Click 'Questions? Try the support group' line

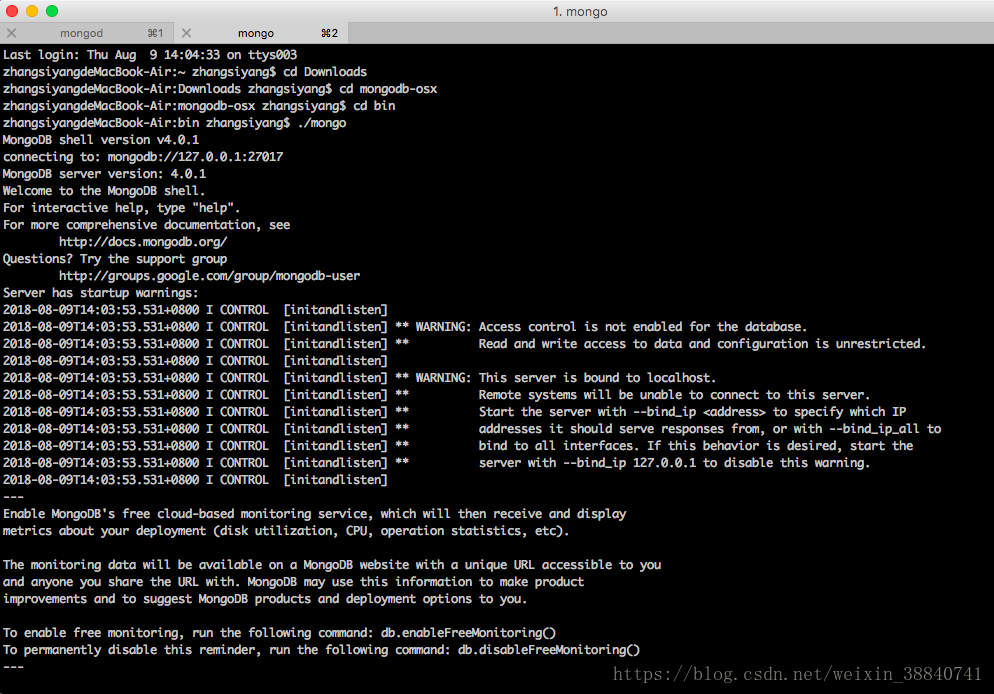[115, 259]
